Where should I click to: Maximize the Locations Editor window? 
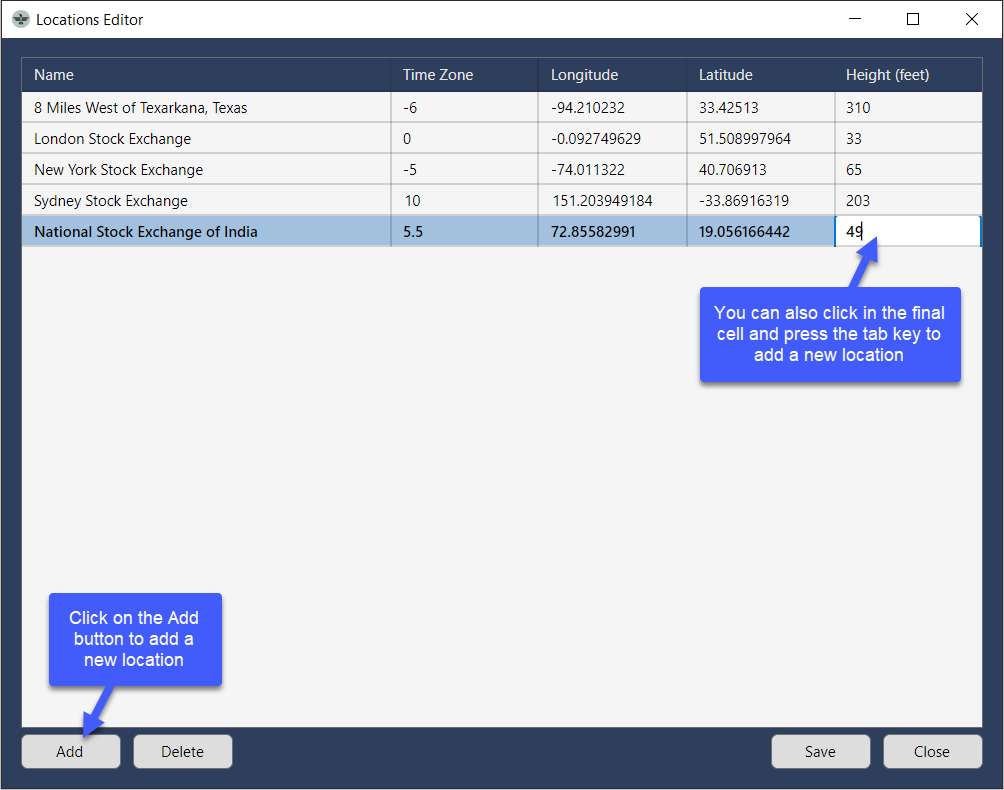point(913,19)
